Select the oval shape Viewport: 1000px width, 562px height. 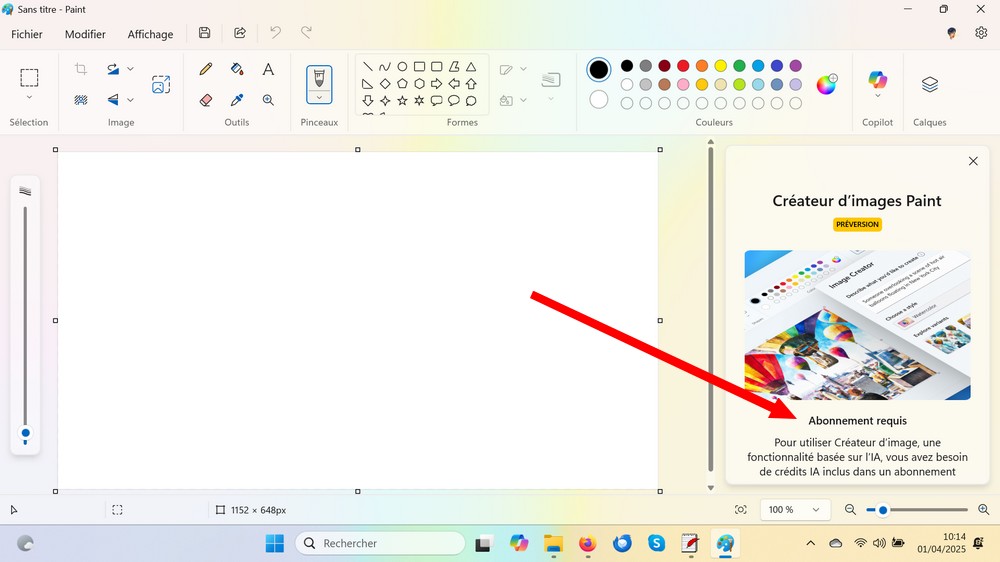tap(402, 66)
